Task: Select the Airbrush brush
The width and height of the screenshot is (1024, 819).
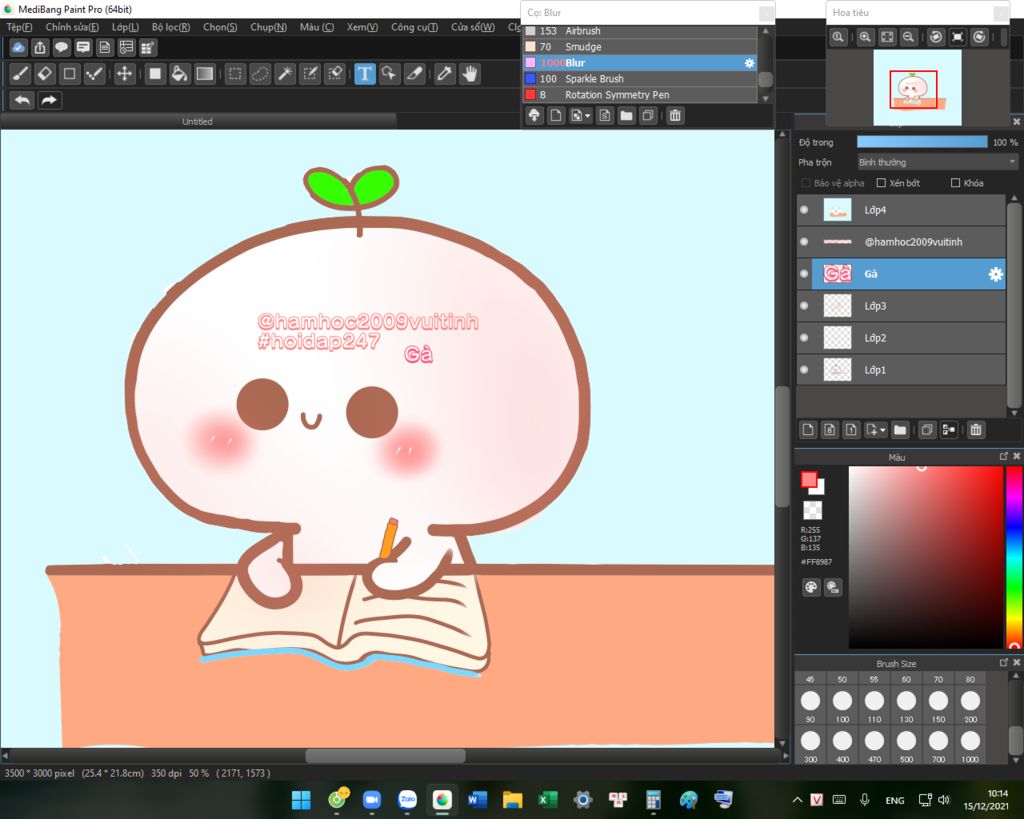Action: pyautogui.click(x=640, y=31)
